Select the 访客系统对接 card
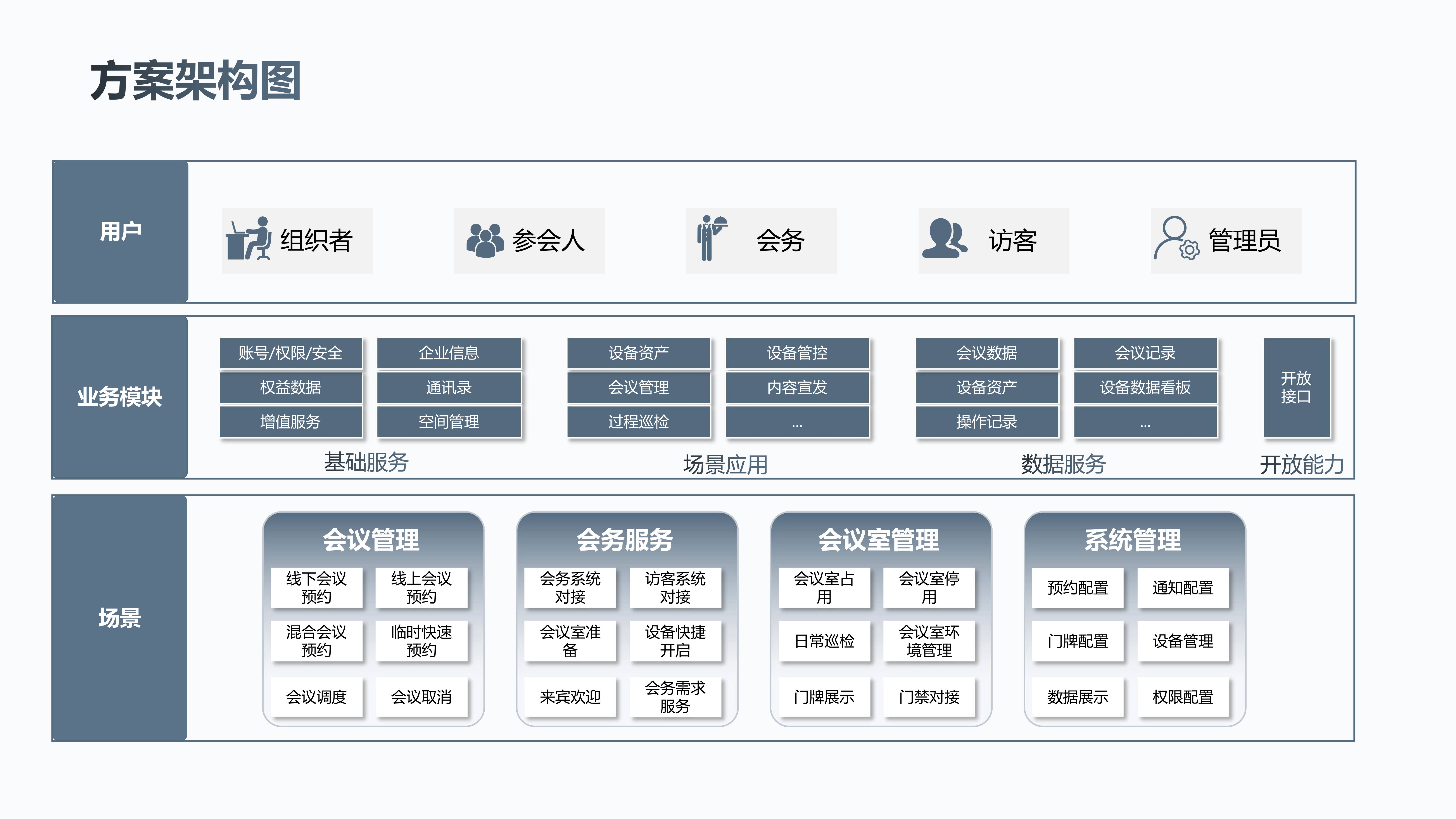Viewport: 1456px width, 819px height. coord(675,588)
